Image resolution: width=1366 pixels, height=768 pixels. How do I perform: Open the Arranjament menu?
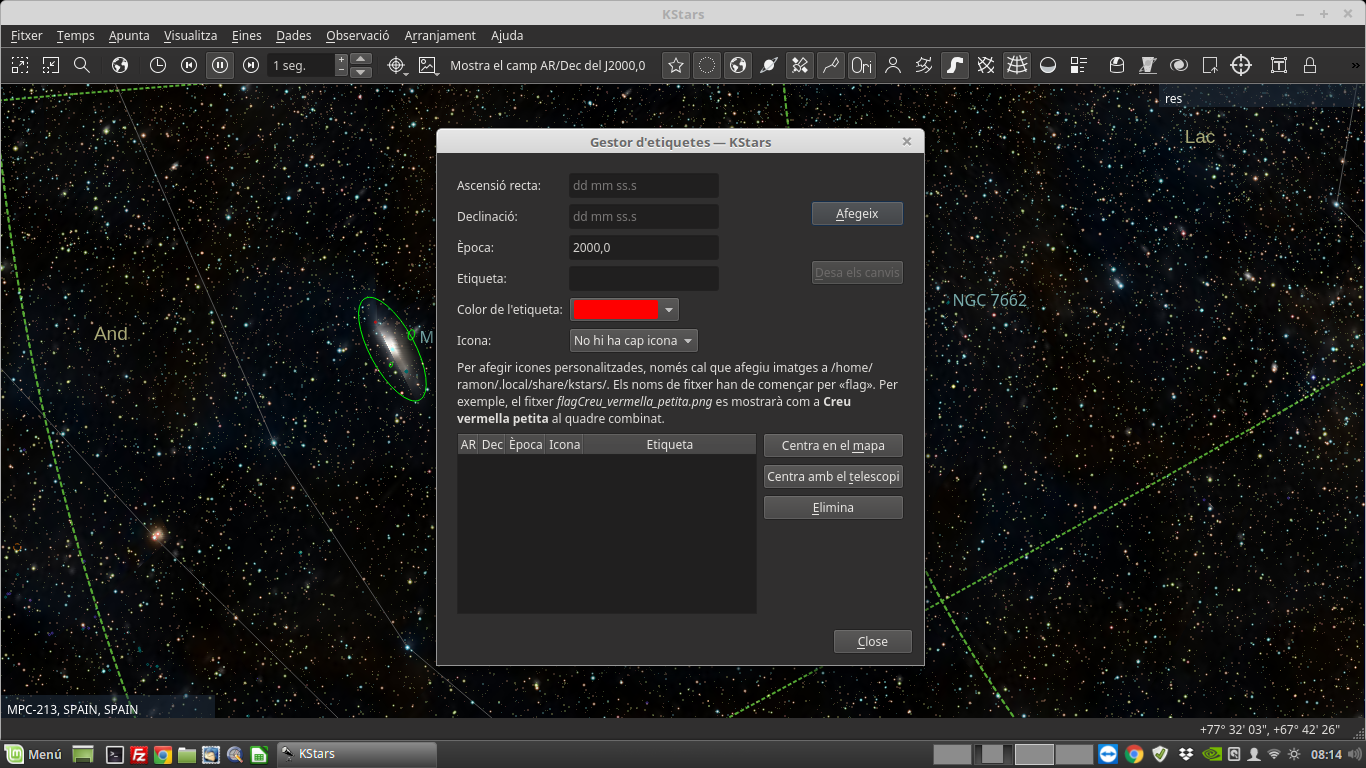(440, 35)
